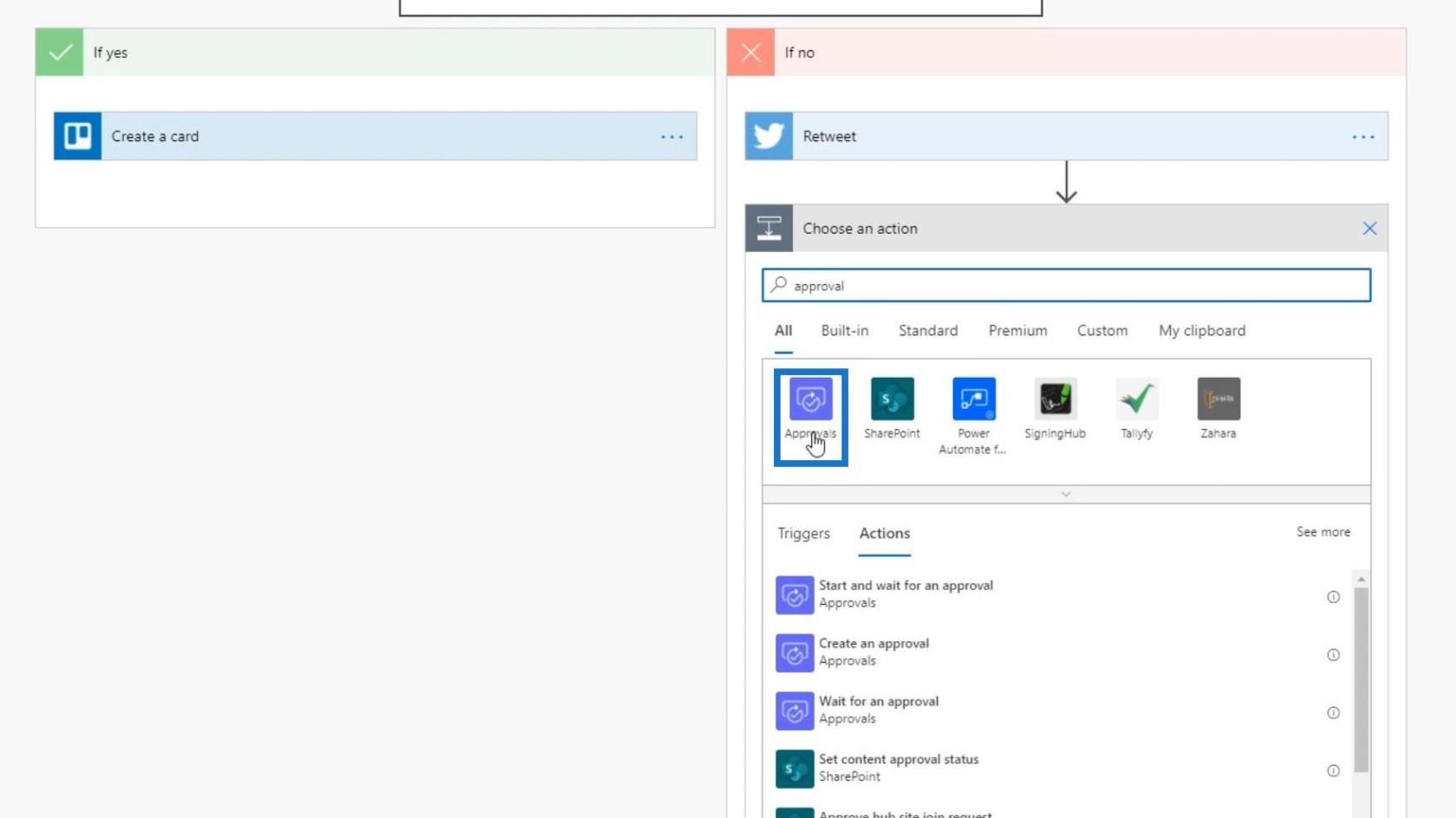Click the Twitter icon on Retweet step
1456x818 pixels.
pos(769,136)
